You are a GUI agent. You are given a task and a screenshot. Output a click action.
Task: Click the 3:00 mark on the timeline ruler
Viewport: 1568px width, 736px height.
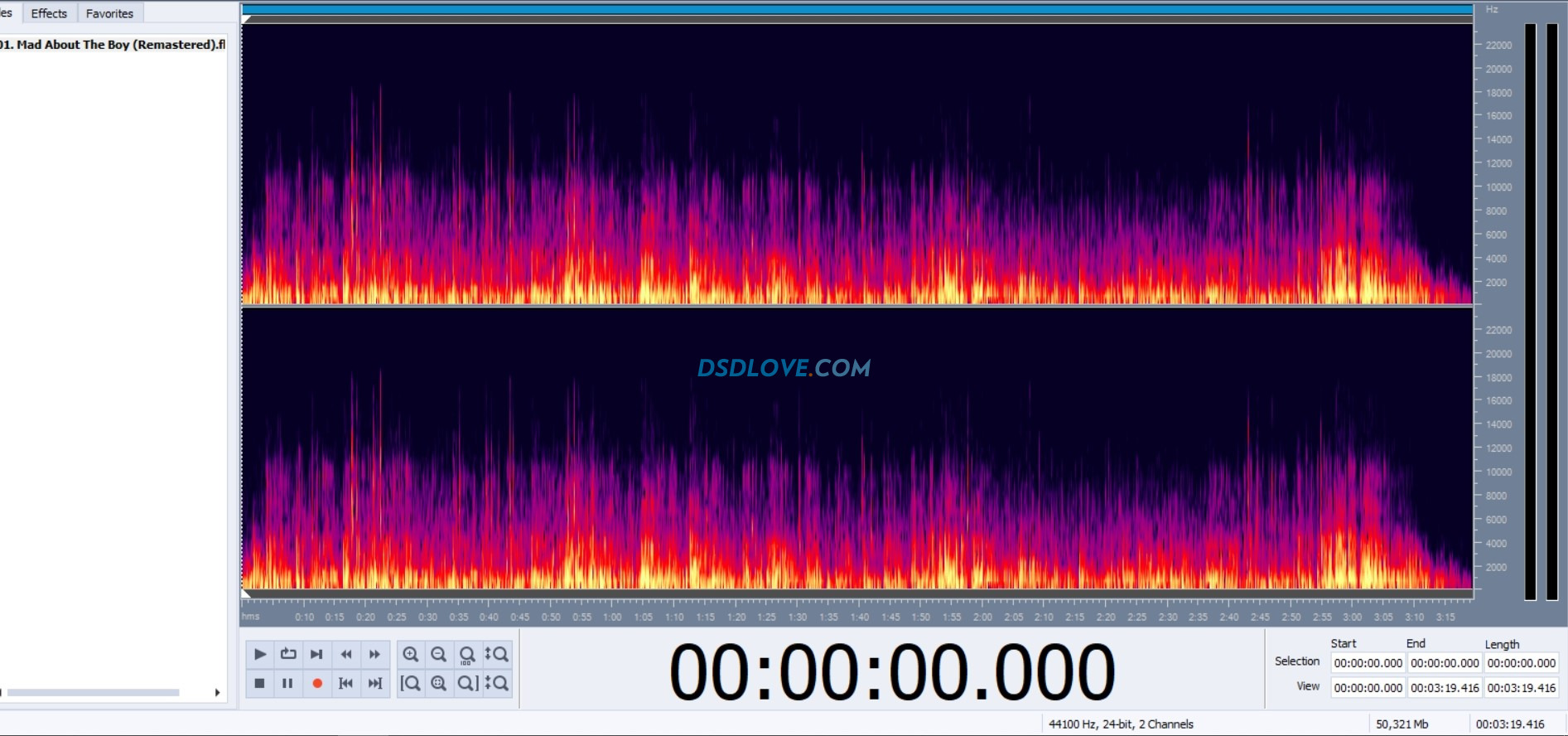1352,617
